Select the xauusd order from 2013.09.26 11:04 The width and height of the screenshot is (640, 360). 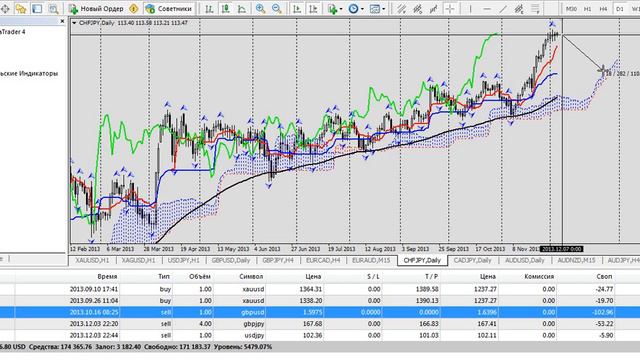(x=320, y=301)
